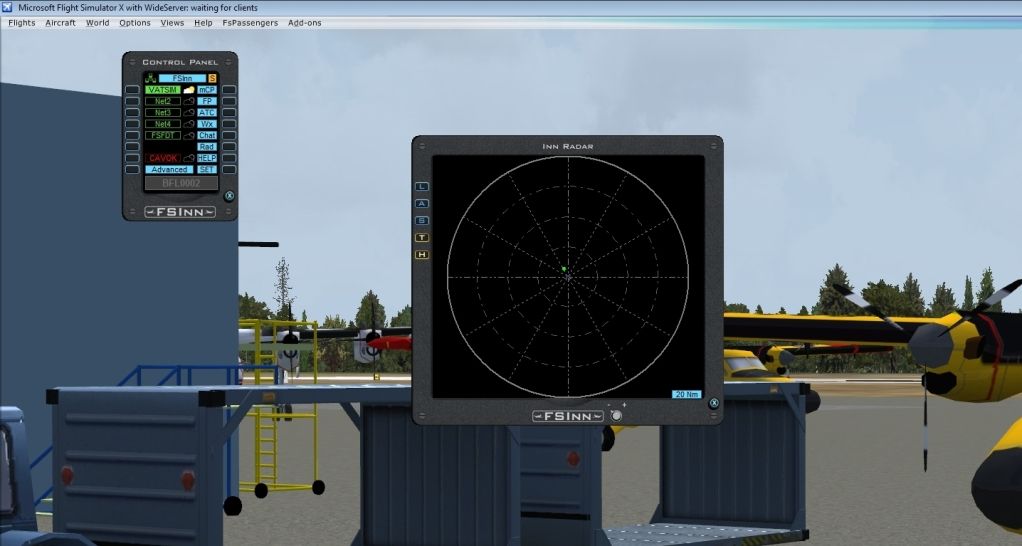Click the left bezel key beside FSFDT
Viewport: 1022px width, 546px height.
132,136
